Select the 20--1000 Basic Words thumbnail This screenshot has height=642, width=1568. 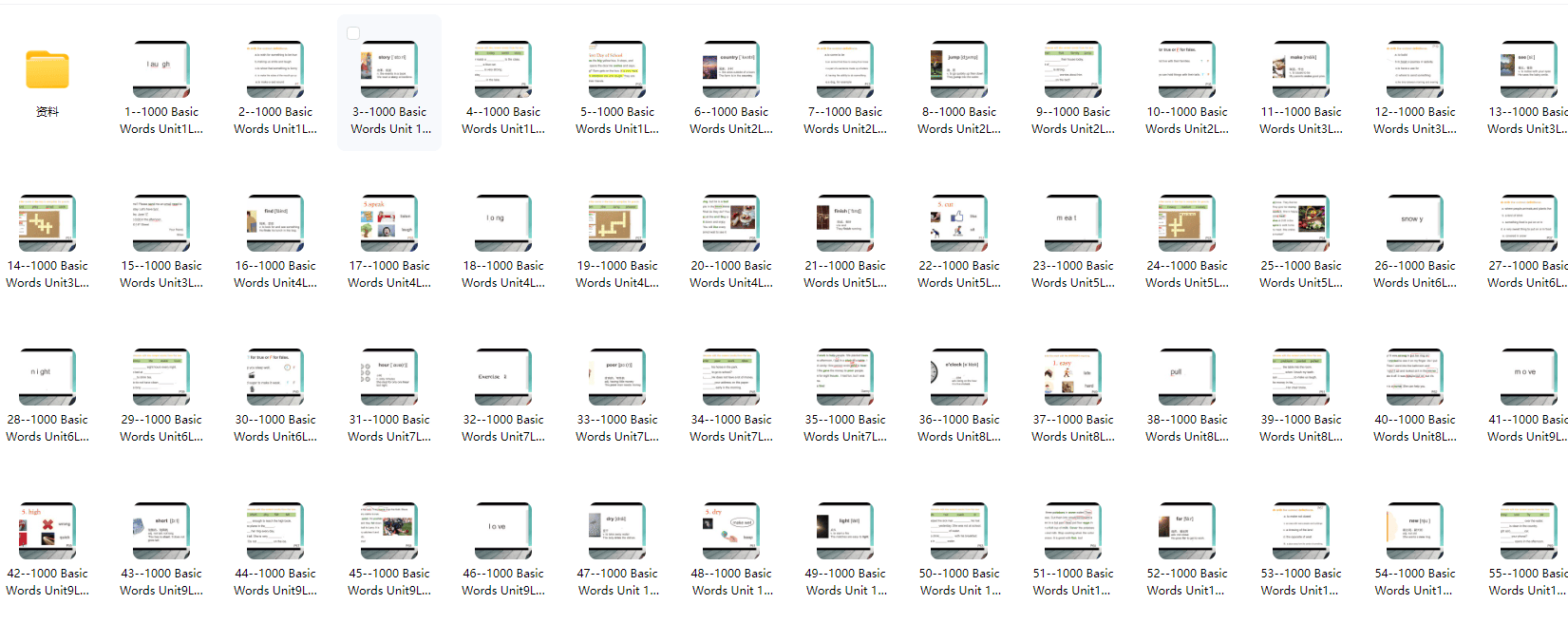coord(731,223)
